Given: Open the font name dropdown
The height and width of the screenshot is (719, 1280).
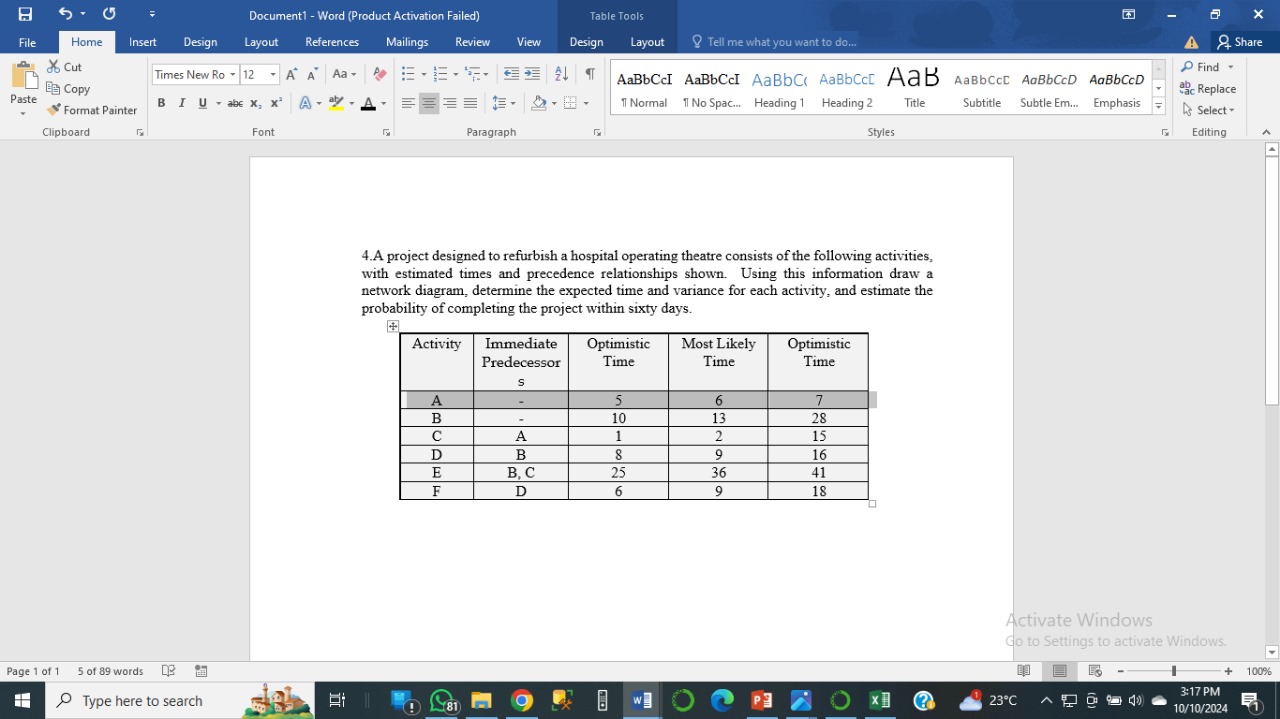Looking at the screenshot, I should (x=233, y=75).
